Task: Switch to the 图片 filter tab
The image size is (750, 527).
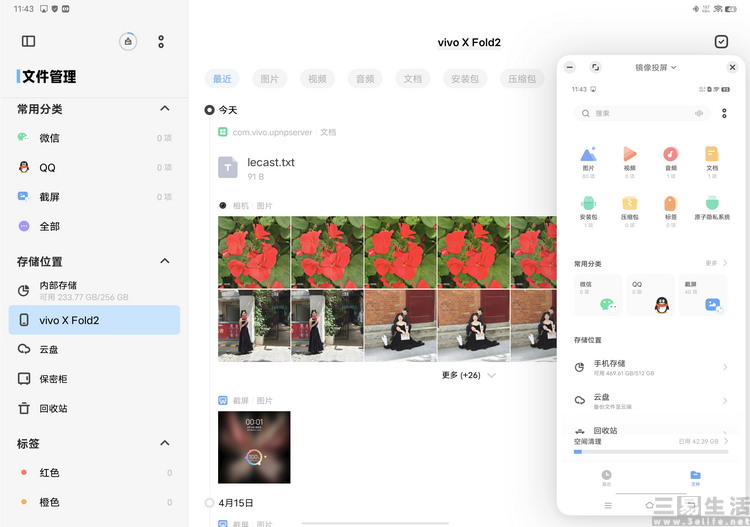Action: click(x=269, y=79)
